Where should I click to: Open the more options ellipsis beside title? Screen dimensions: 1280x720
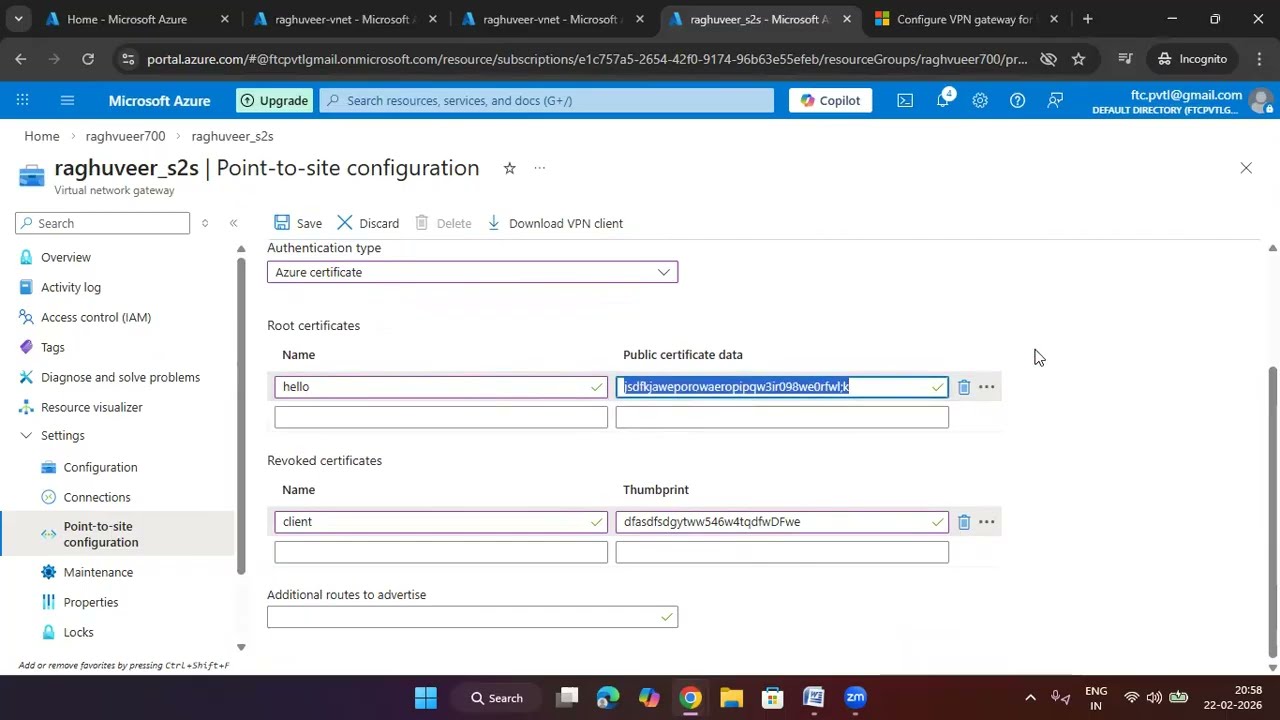[539, 168]
